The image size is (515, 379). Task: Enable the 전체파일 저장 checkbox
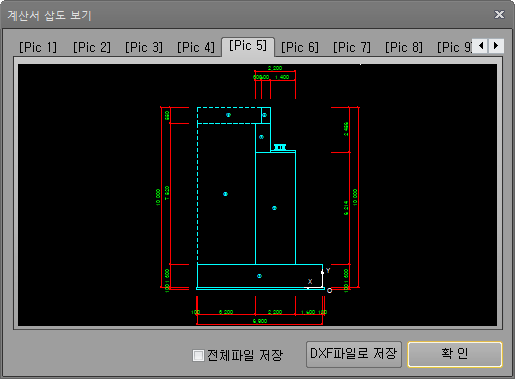pos(198,355)
